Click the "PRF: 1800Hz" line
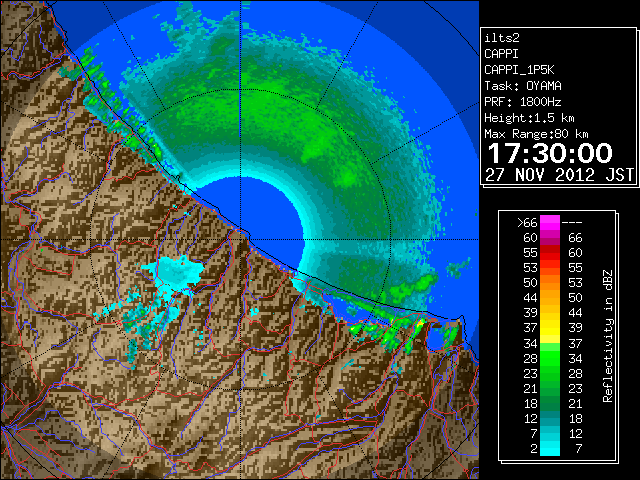 (x=523, y=102)
